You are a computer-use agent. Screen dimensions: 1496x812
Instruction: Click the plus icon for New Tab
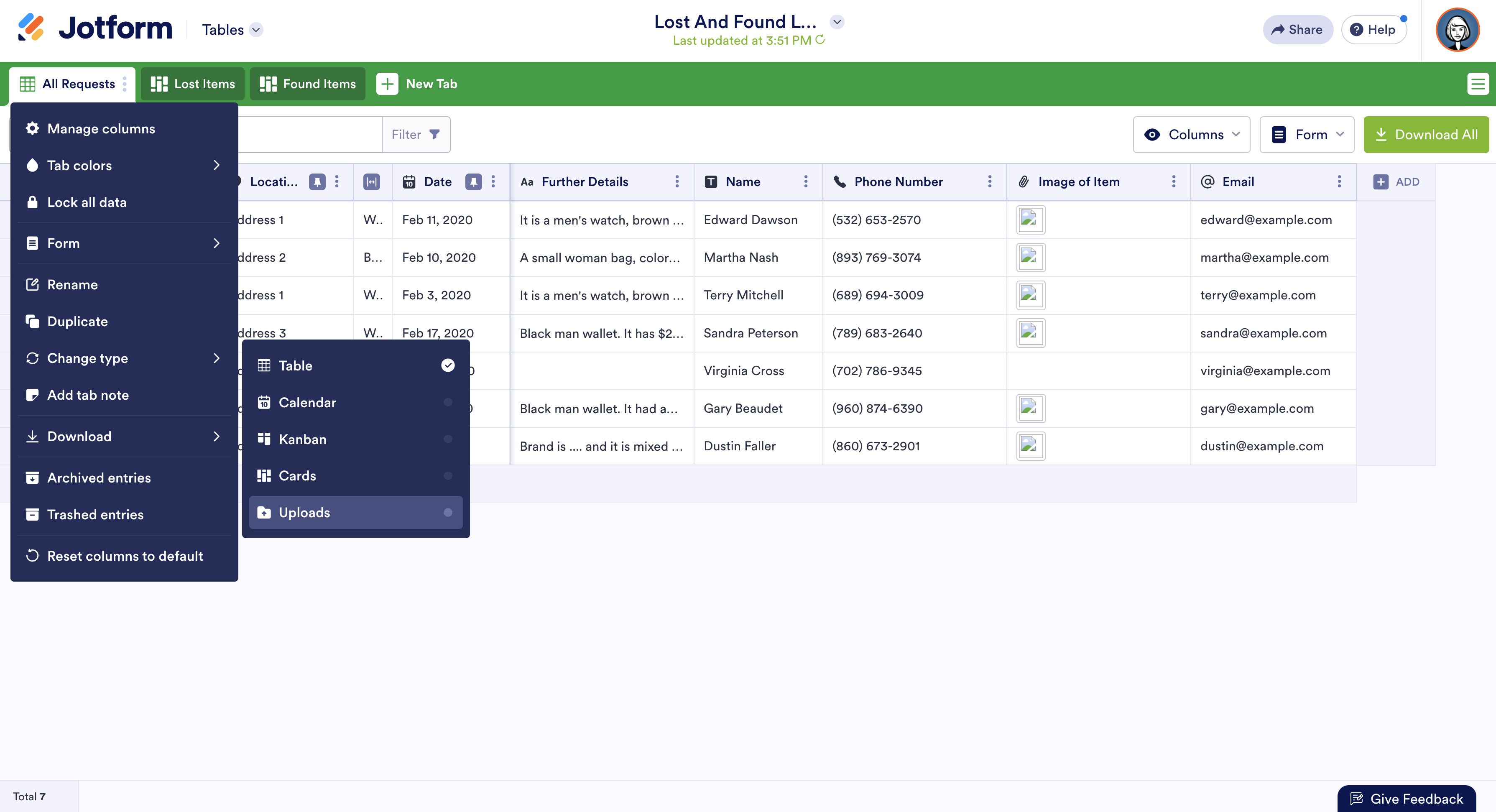387,84
